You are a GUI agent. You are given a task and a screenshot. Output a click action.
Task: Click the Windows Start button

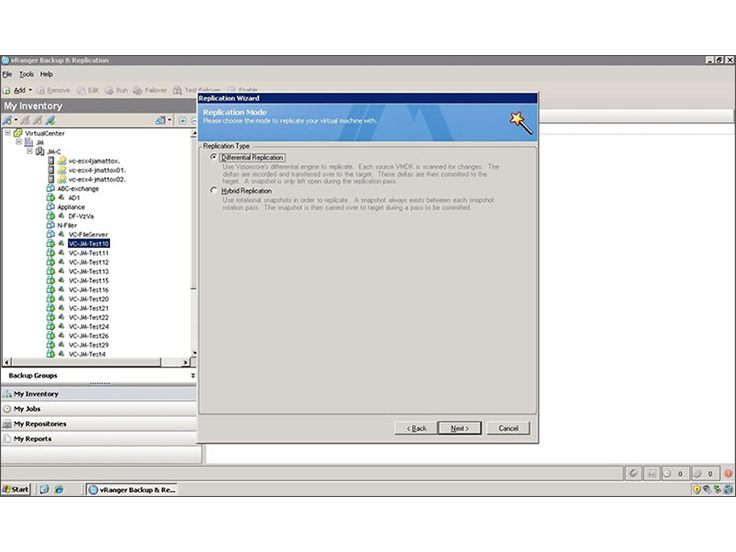coord(15,490)
